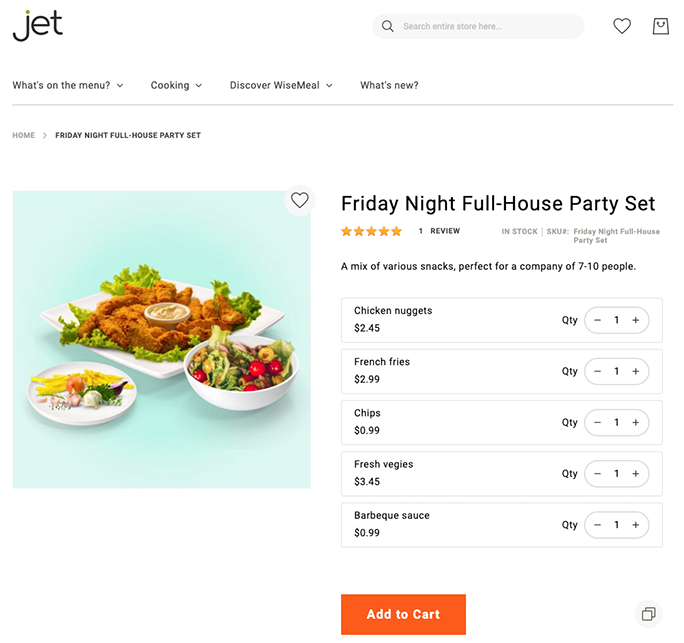The width and height of the screenshot is (684, 643).
Task: Increase Barbeque sauce quantity with plus
Action: 635,524
